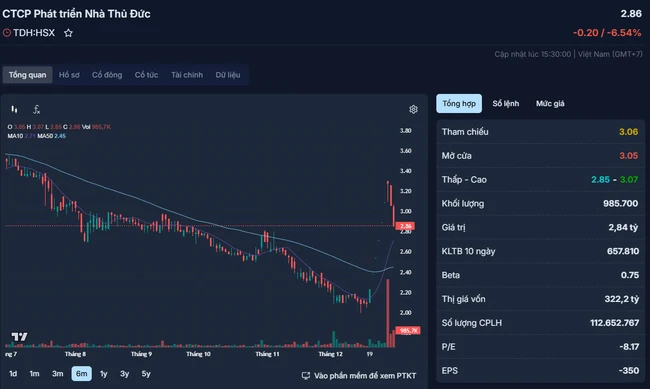Choose the 6m time range
This screenshot has height=389, width=650.
pyautogui.click(x=82, y=374)
